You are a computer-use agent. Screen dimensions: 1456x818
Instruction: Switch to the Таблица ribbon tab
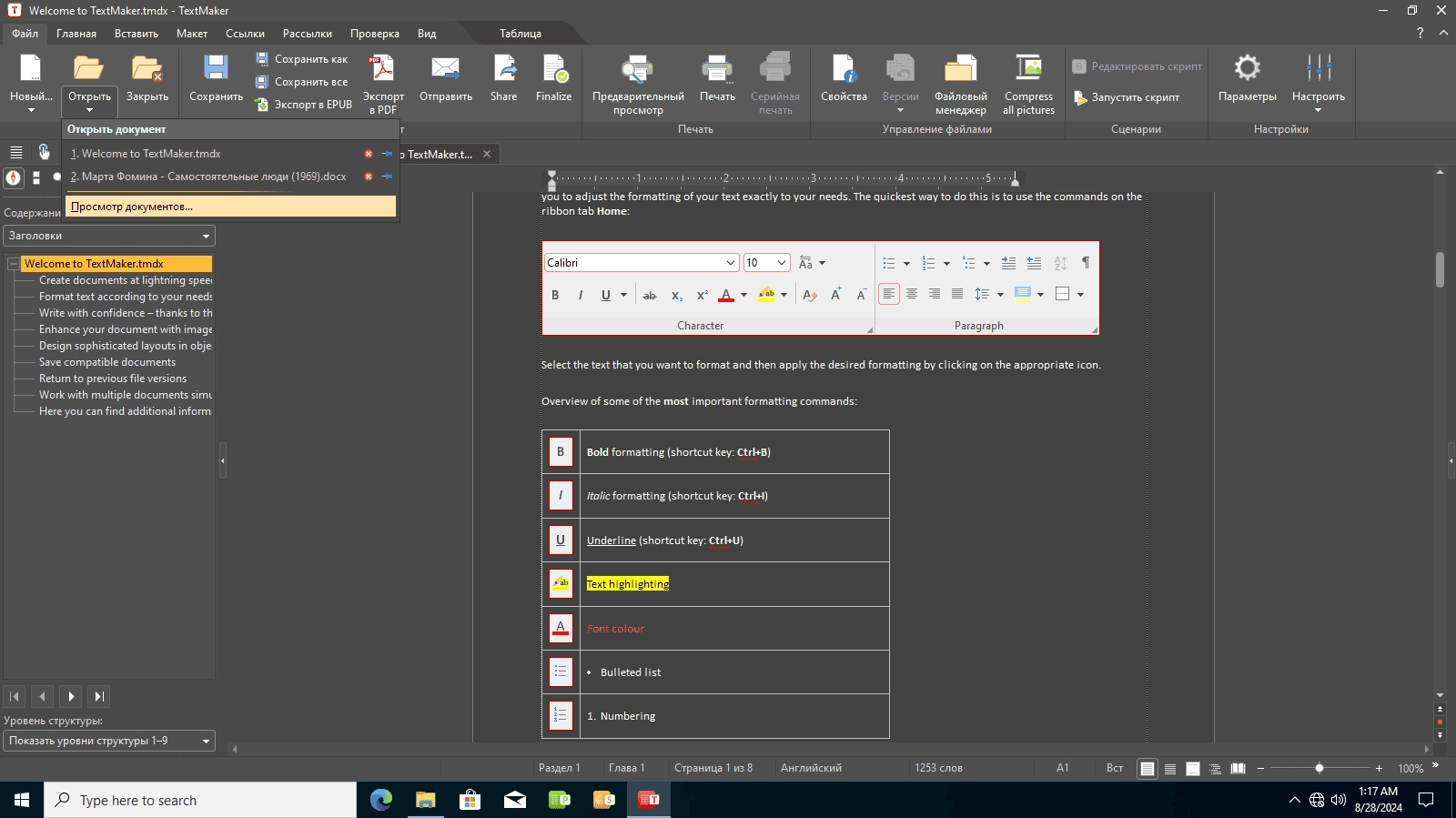pos(521,34)
